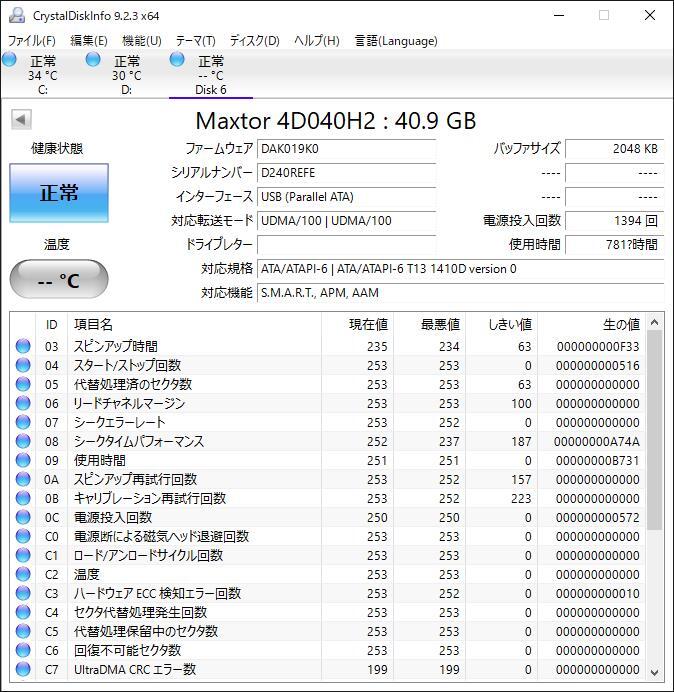The height and width of the screenshot is (692, 674).
Task: Click status icon for 03 スピンアップ時間
Action: (23, 346)
